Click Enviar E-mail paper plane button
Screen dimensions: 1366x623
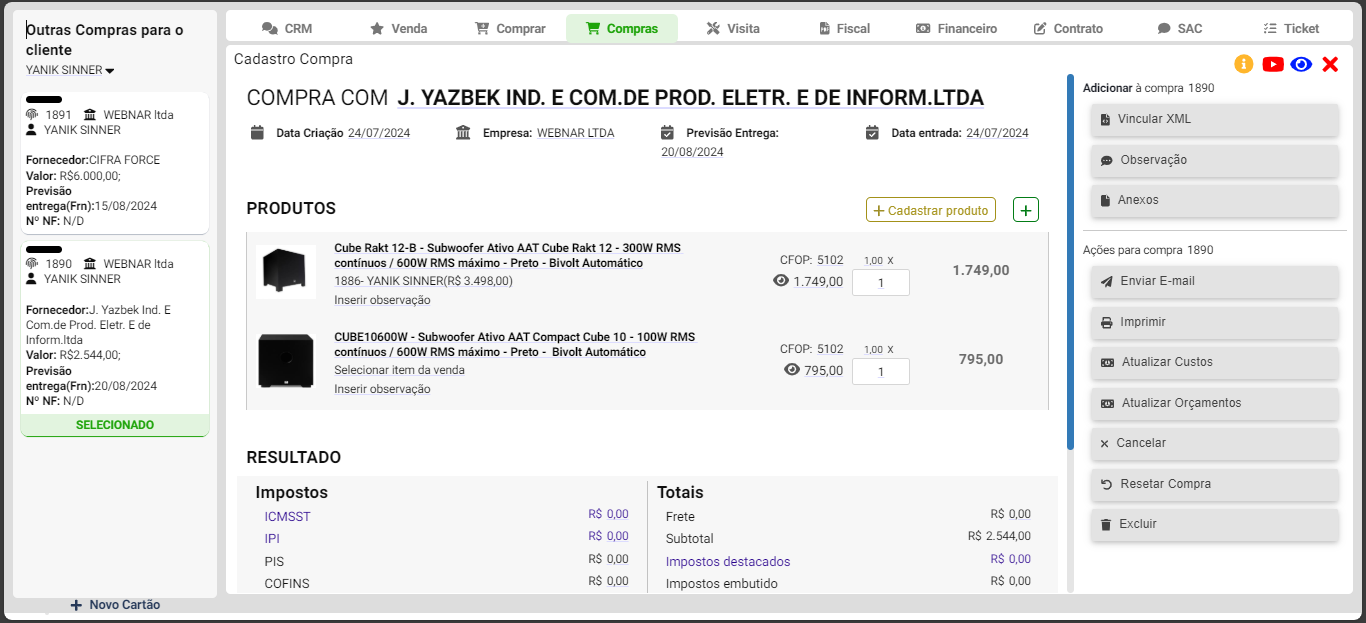(1214, 281)
